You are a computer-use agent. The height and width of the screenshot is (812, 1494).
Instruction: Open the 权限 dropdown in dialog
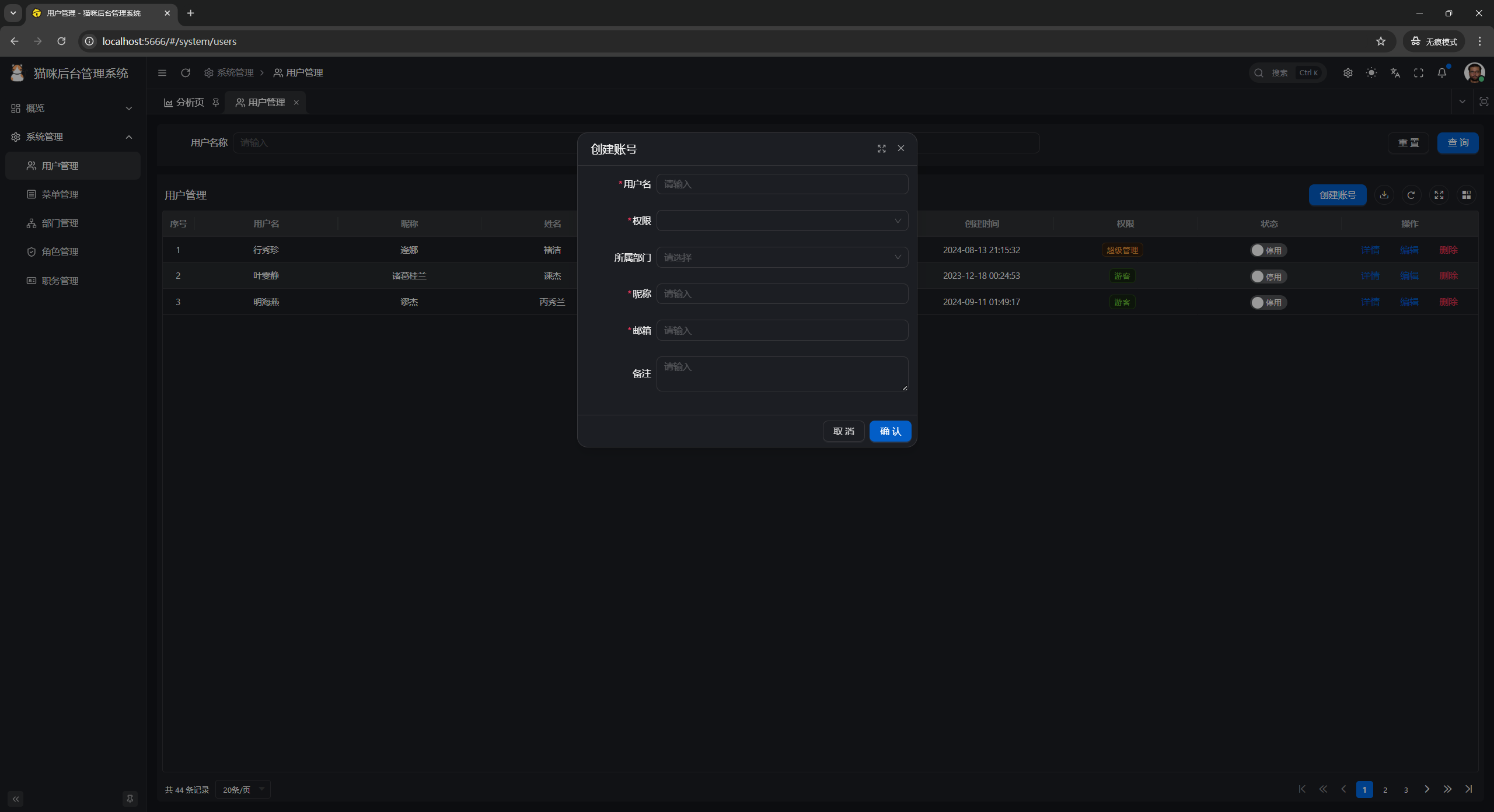781,220
